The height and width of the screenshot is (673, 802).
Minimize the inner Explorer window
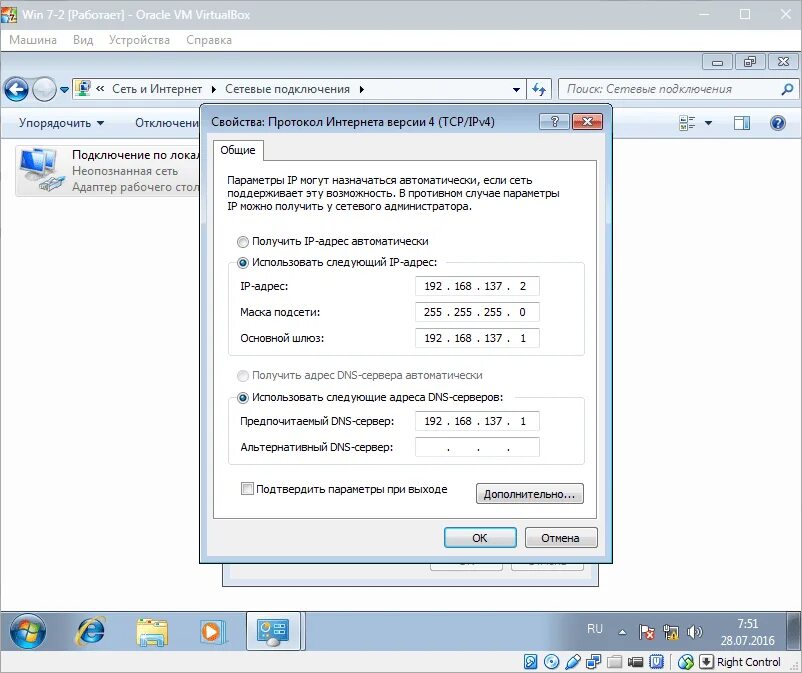718,62
